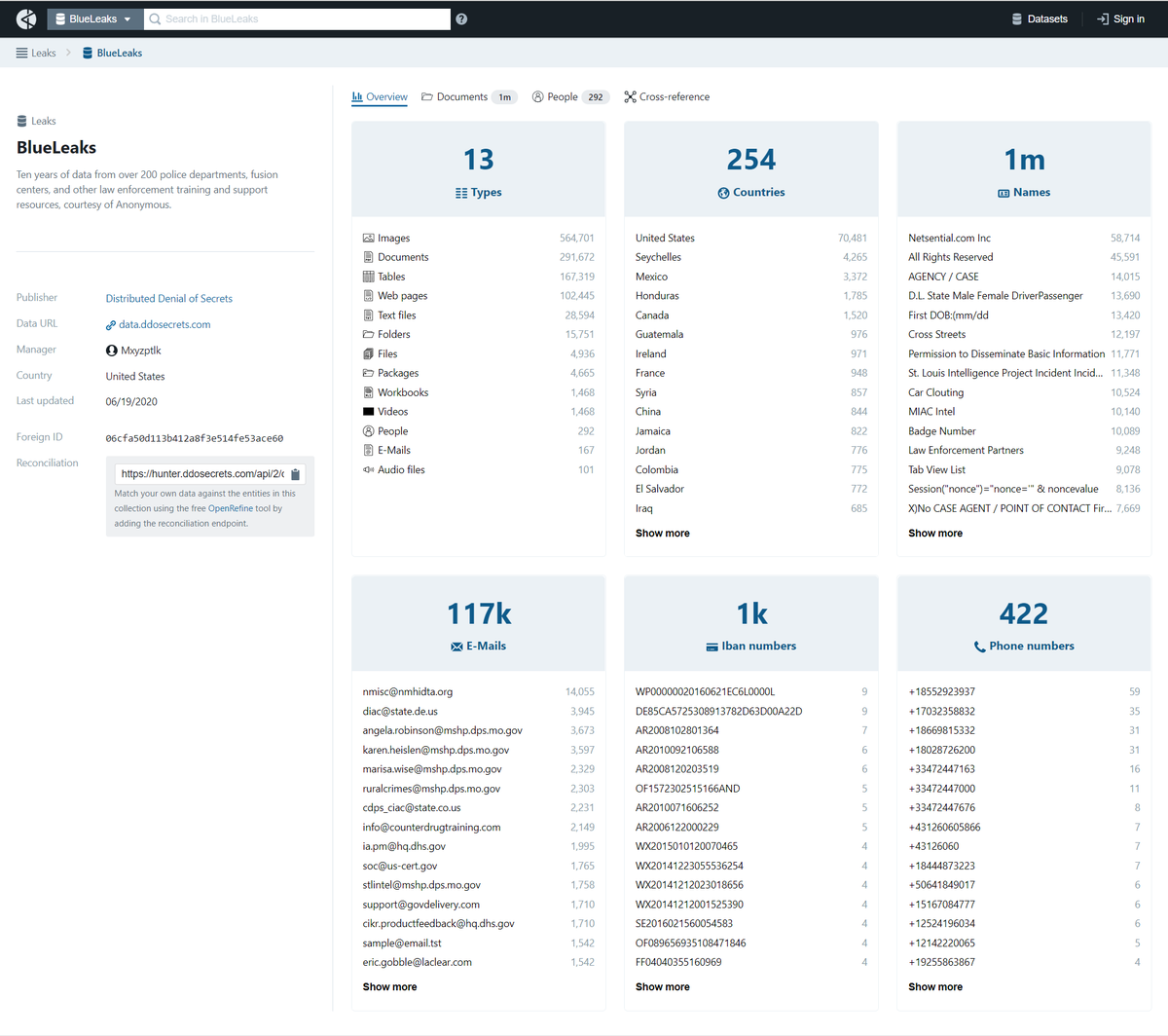Select Mexico country row
Viewport: 1168px width, 1036px height.
(x=751, y=277)
